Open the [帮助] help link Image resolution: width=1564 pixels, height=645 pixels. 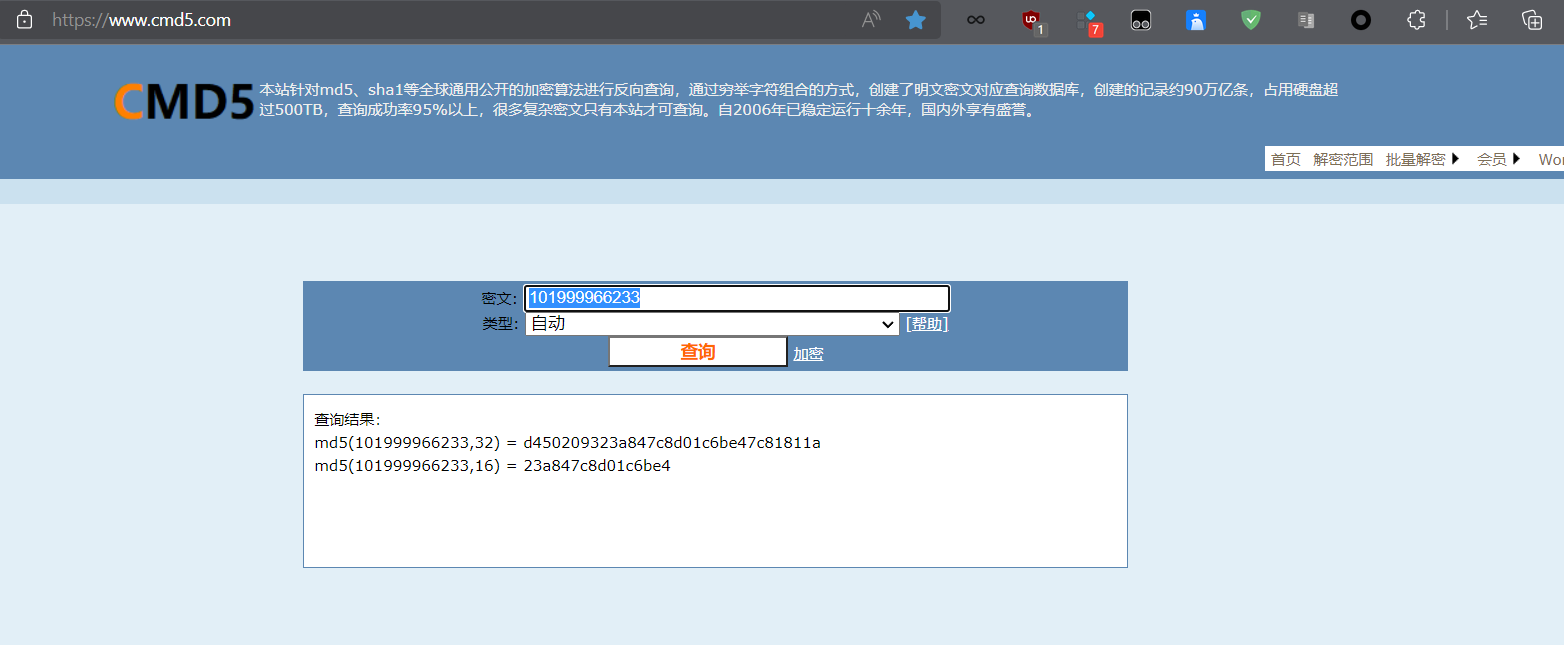[925, 323]
